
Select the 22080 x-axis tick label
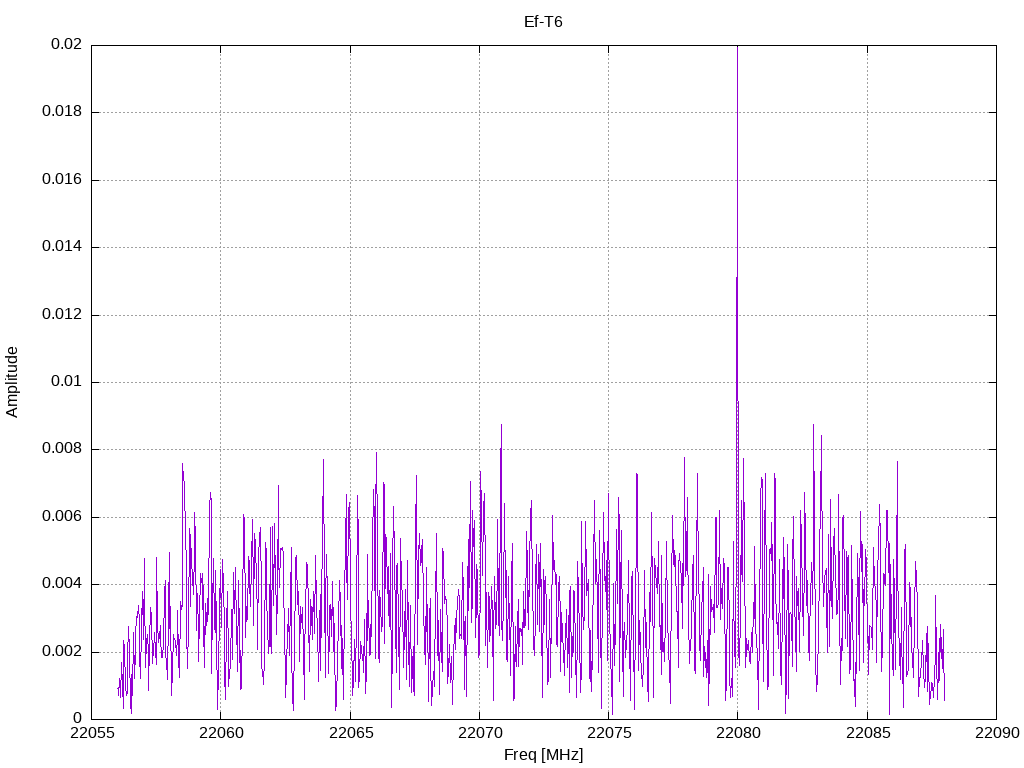pos(737,734)
